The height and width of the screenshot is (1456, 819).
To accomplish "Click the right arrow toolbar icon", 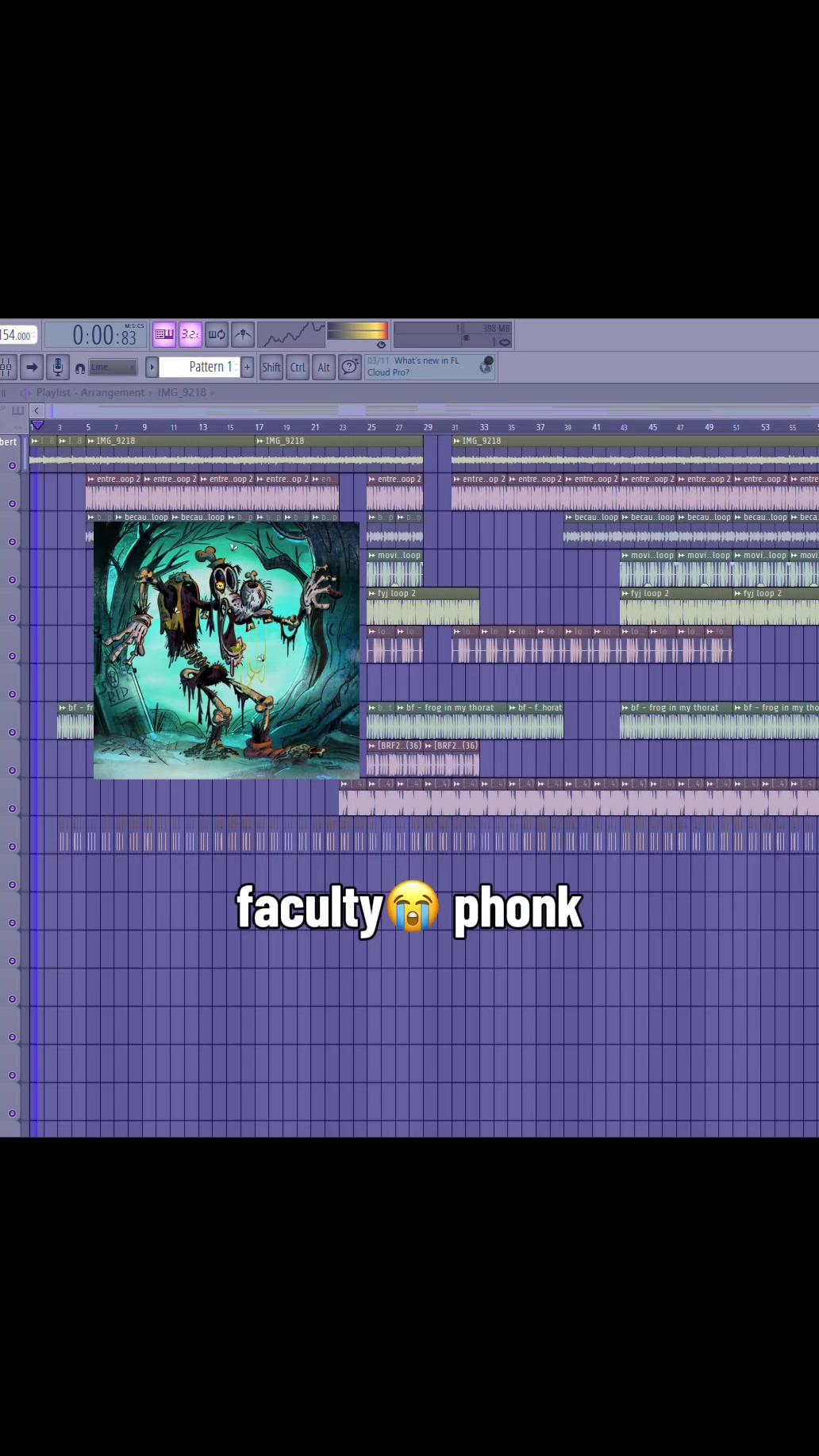I will click(32, 367).
